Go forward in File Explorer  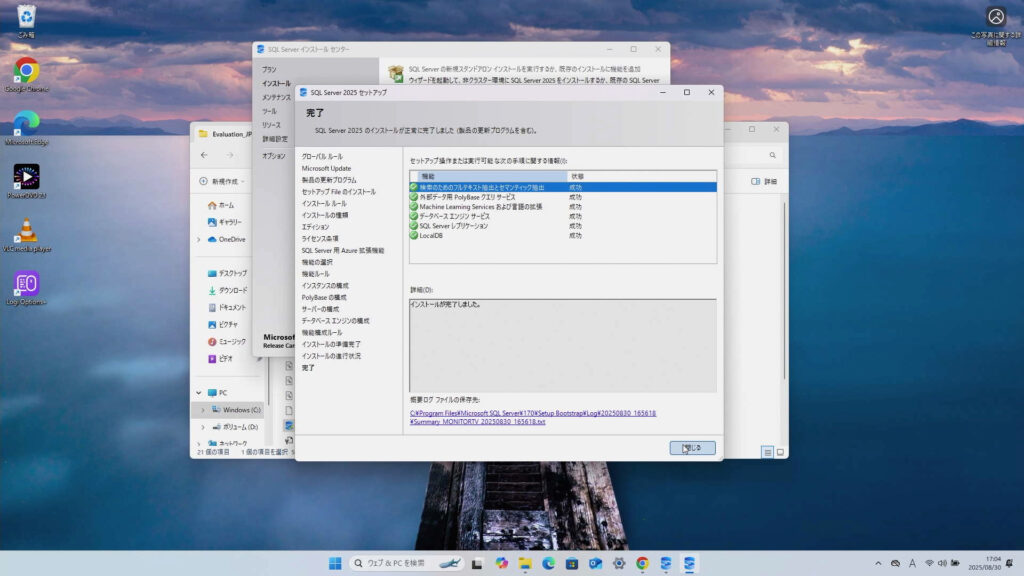(230, 155)
